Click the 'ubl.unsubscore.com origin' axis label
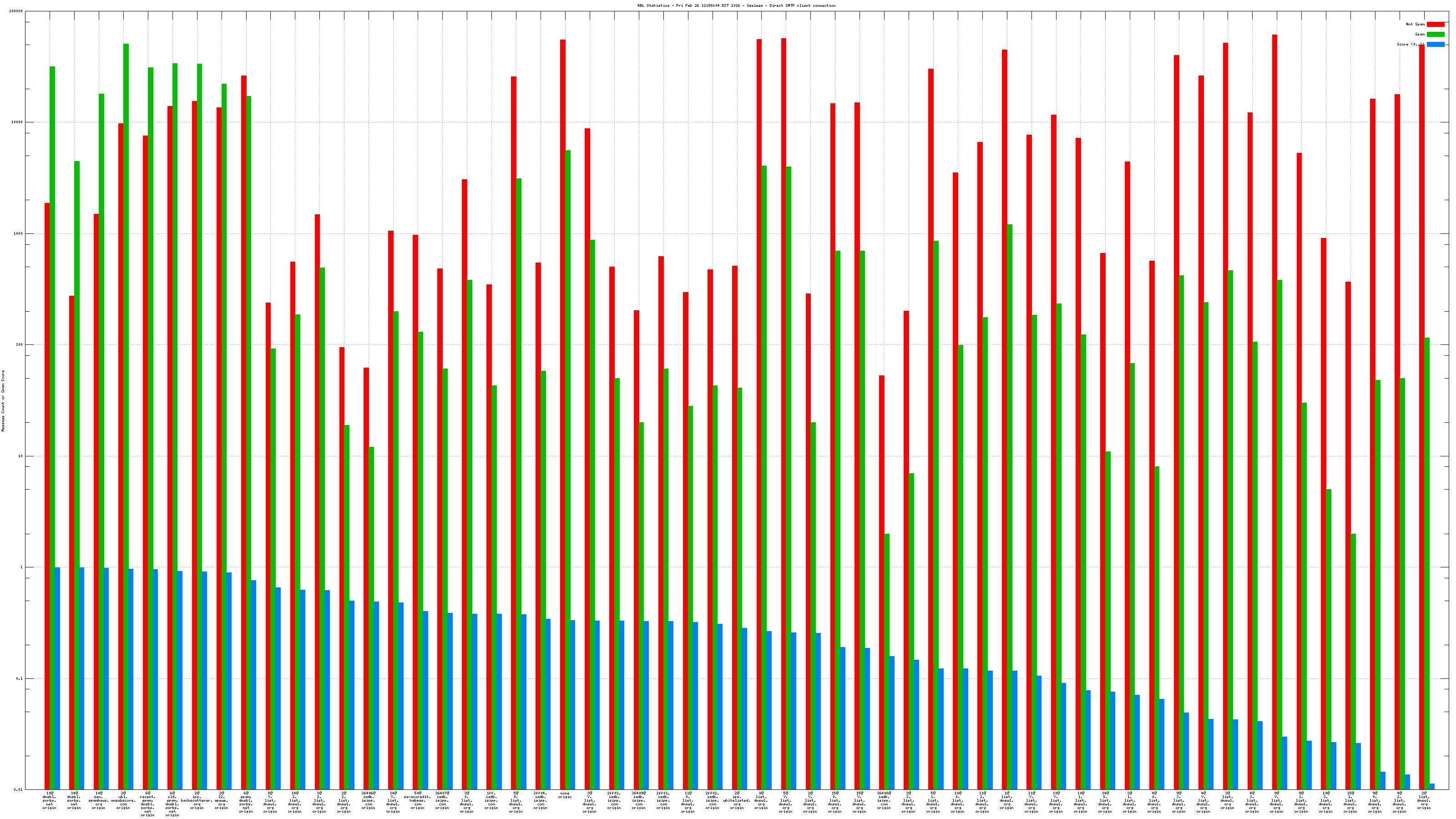The image size is (1456, 819). 123,800
